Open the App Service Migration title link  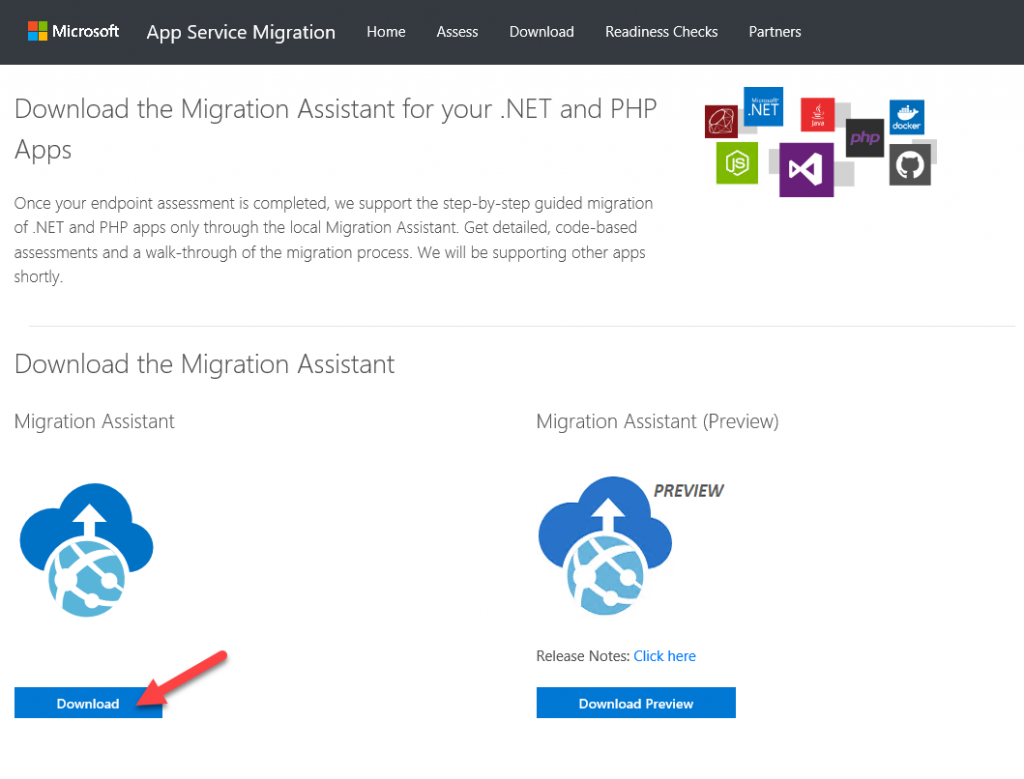point(241,32)
